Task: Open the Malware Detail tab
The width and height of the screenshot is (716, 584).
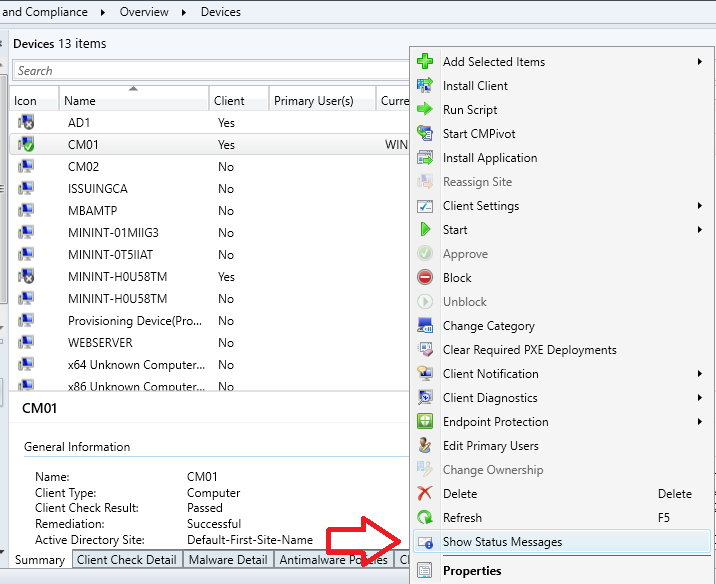Action: [x=228, y=559]
